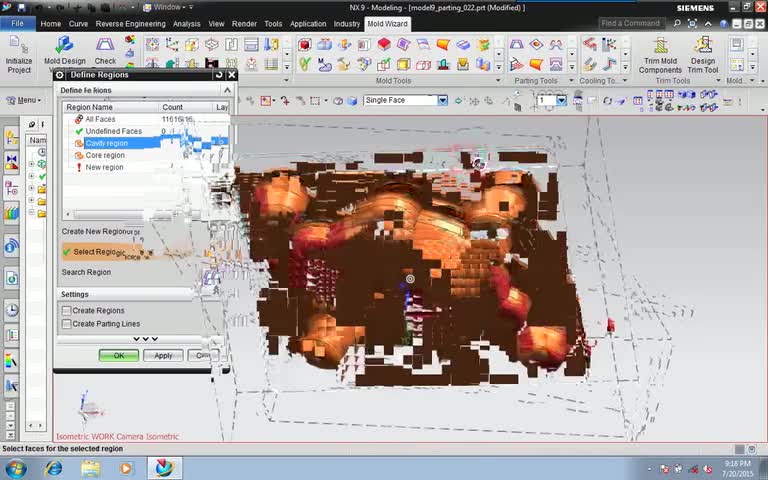Open the Part Navigator sidebar tab
The image size is (768, 480).
click(11, 189)
